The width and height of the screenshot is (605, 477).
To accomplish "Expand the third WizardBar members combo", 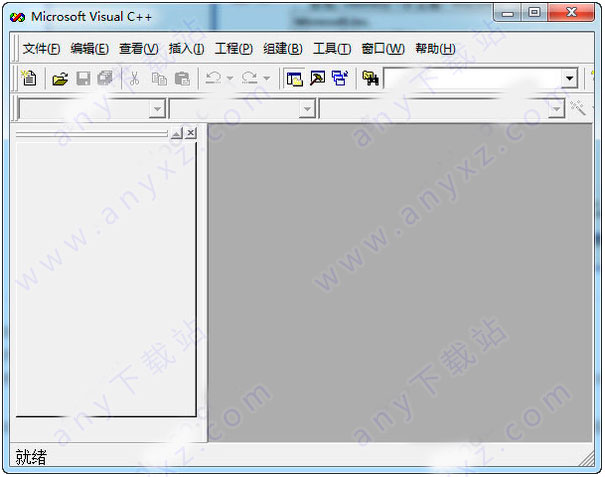I will 556,109.
